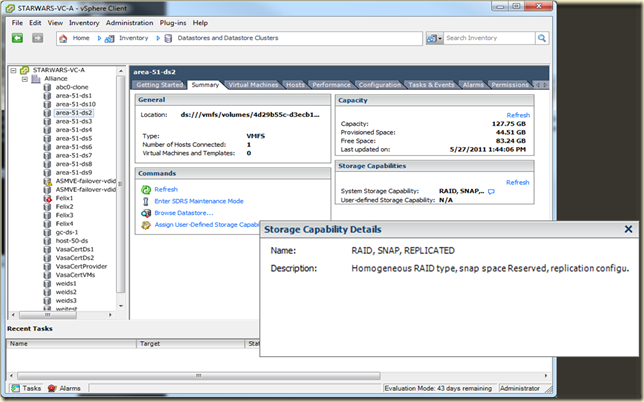Select weids2 datastore in the tree
Screen dimensions: 644x402
tap(66, 292)
